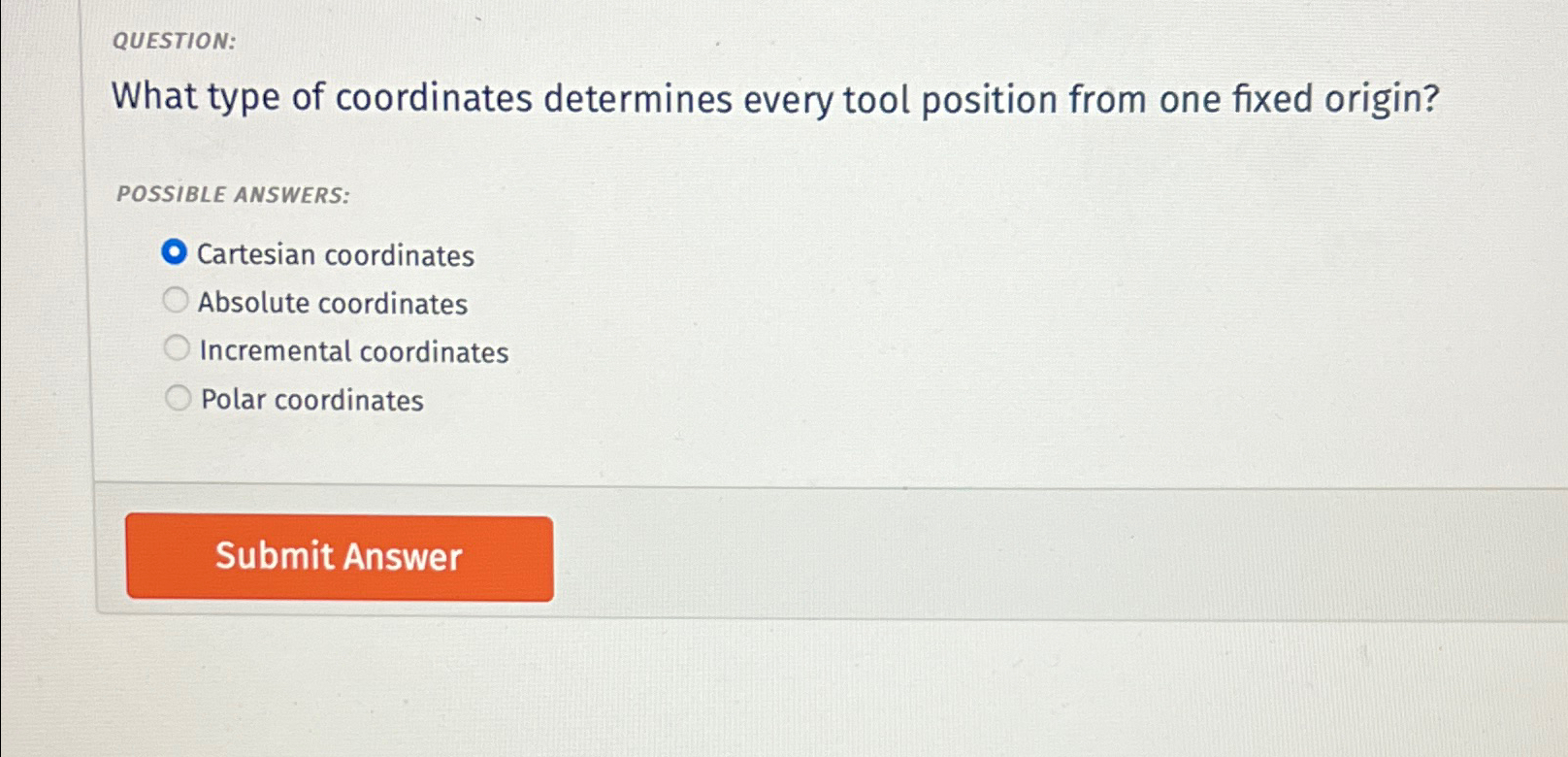1568x757 pixels.
Task: Click the empty circle beside Polar coordinates
Action: 177,397
